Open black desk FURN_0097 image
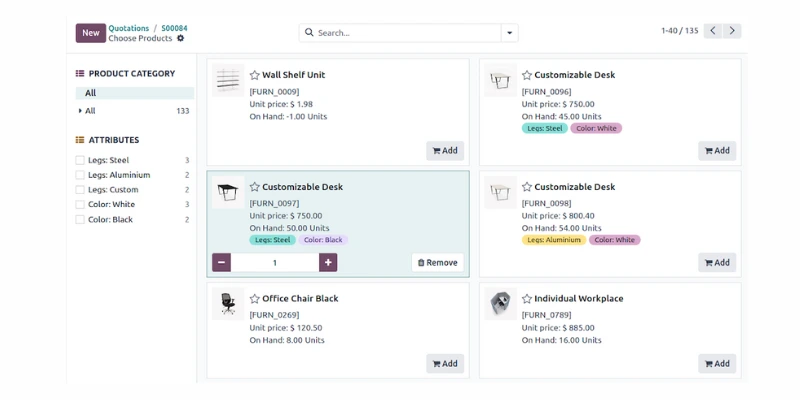Image resolution: width=800 pixels, height=400 pixels. [x=228, y=192]
